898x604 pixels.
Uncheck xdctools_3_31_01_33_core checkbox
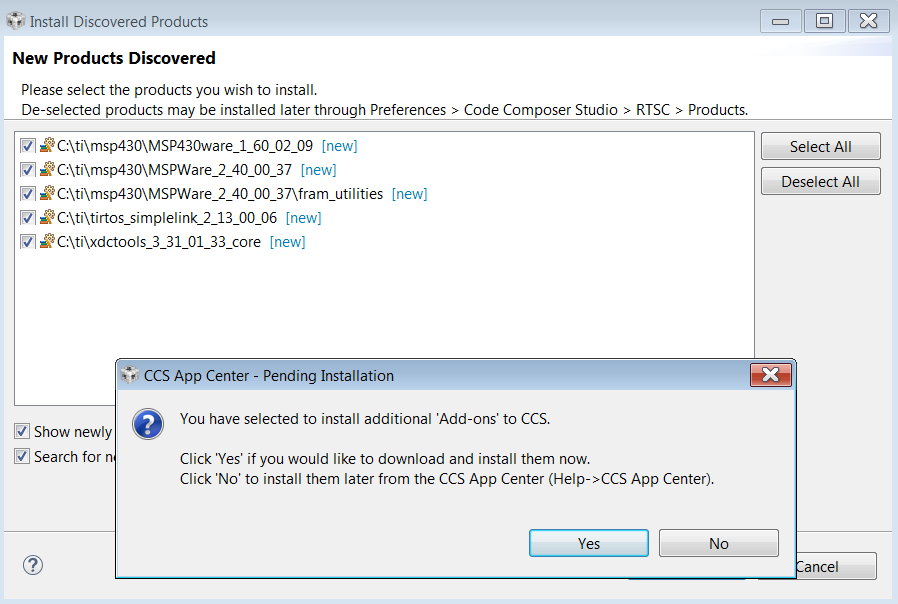coord(27,242)
